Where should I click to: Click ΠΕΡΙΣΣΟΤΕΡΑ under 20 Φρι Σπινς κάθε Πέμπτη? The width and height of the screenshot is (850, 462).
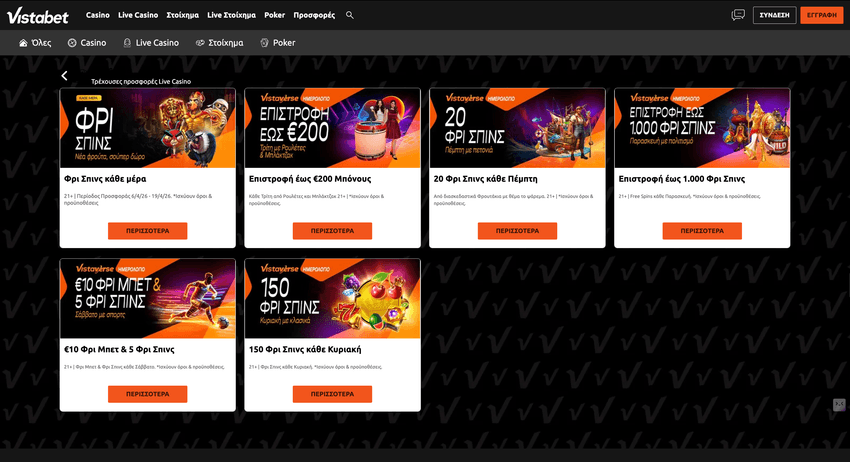[517, 231]
